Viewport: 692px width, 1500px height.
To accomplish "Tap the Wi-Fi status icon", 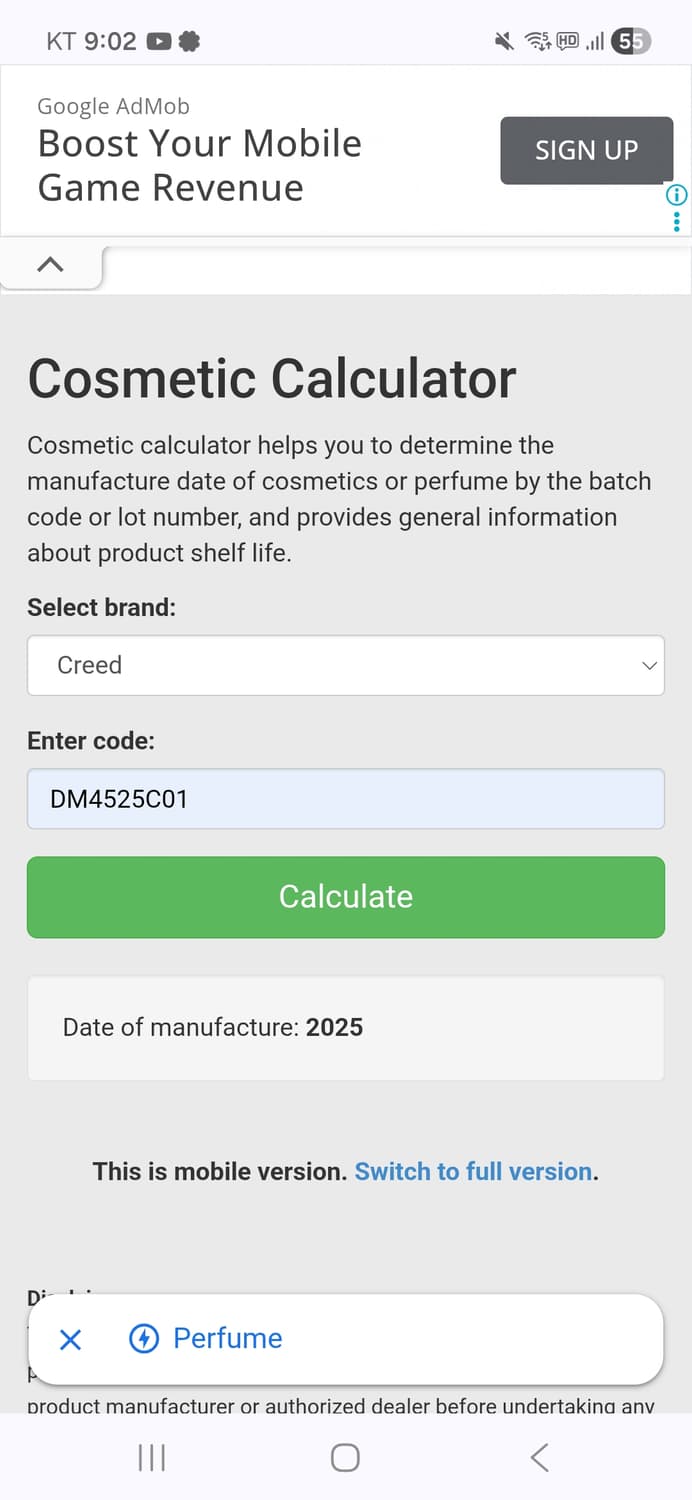I will (x=537, y=41).
